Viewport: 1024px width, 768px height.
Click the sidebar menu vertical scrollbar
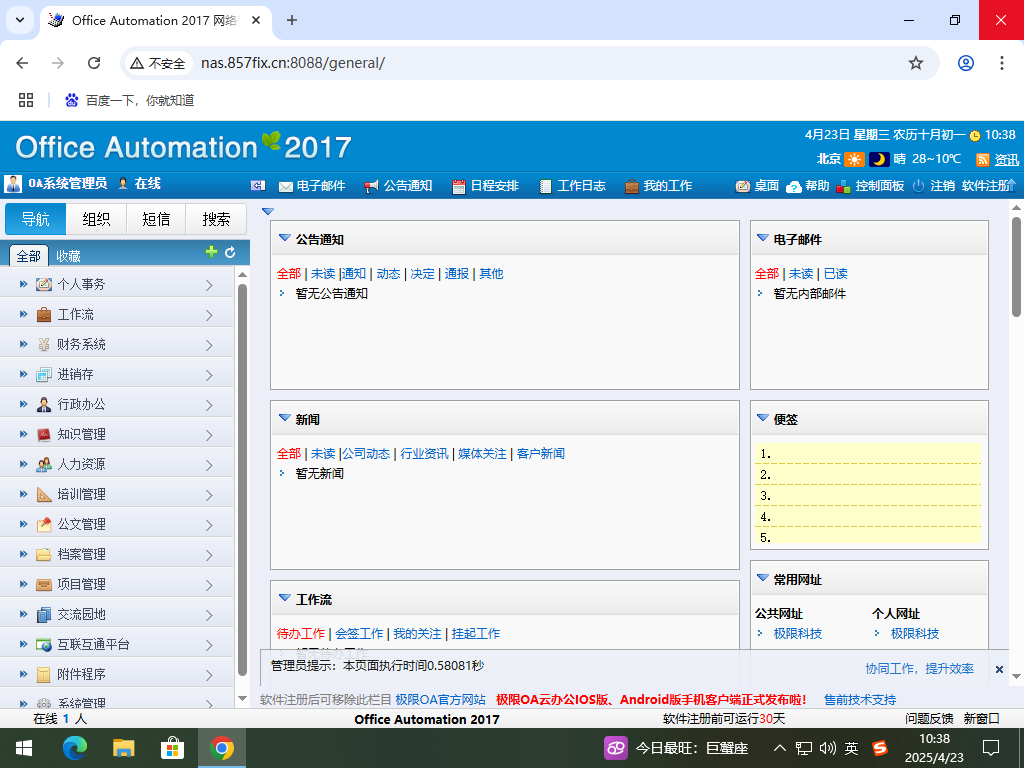click(x=242, y=480)
